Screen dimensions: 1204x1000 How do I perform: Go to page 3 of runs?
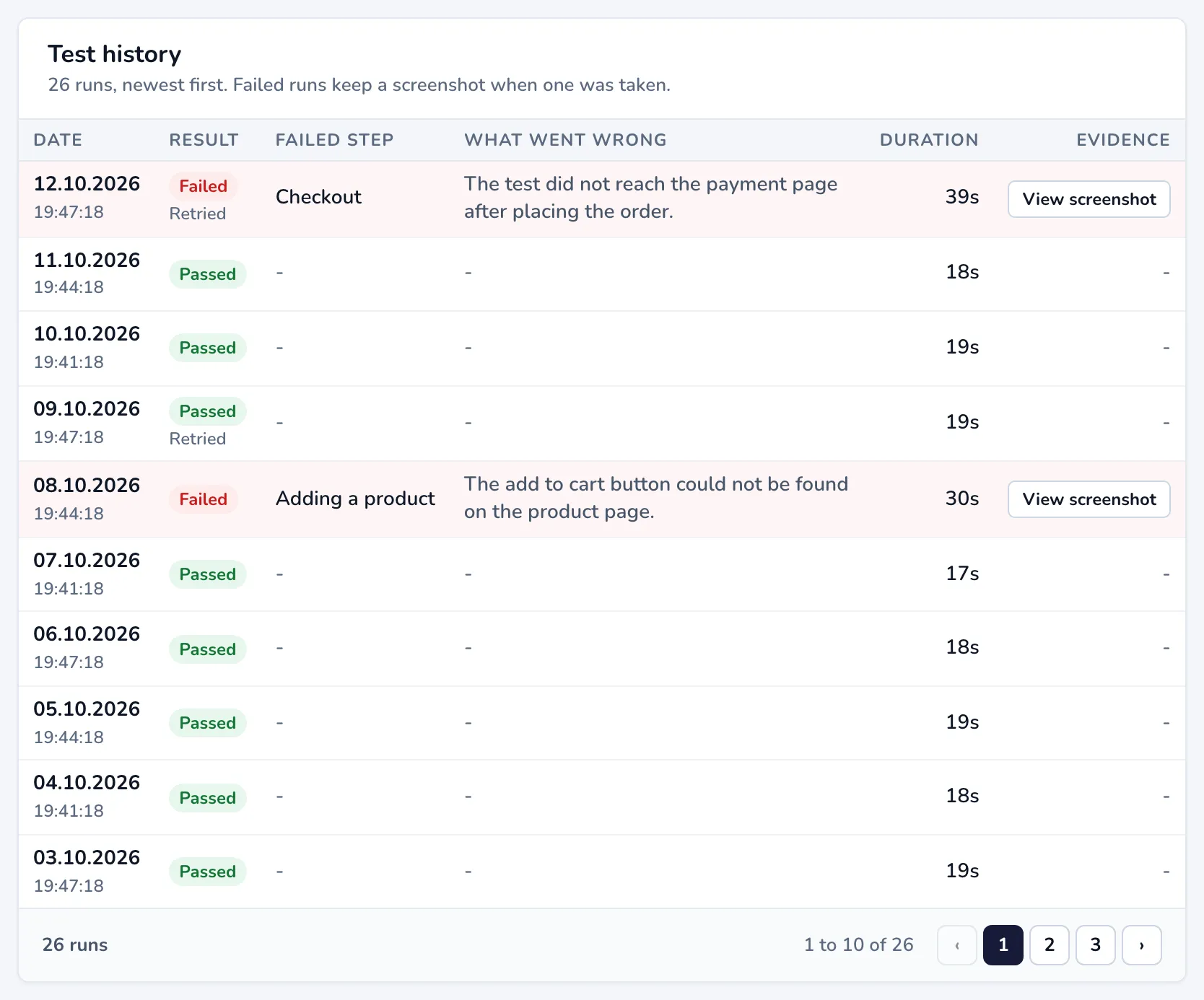[1095, 944]
